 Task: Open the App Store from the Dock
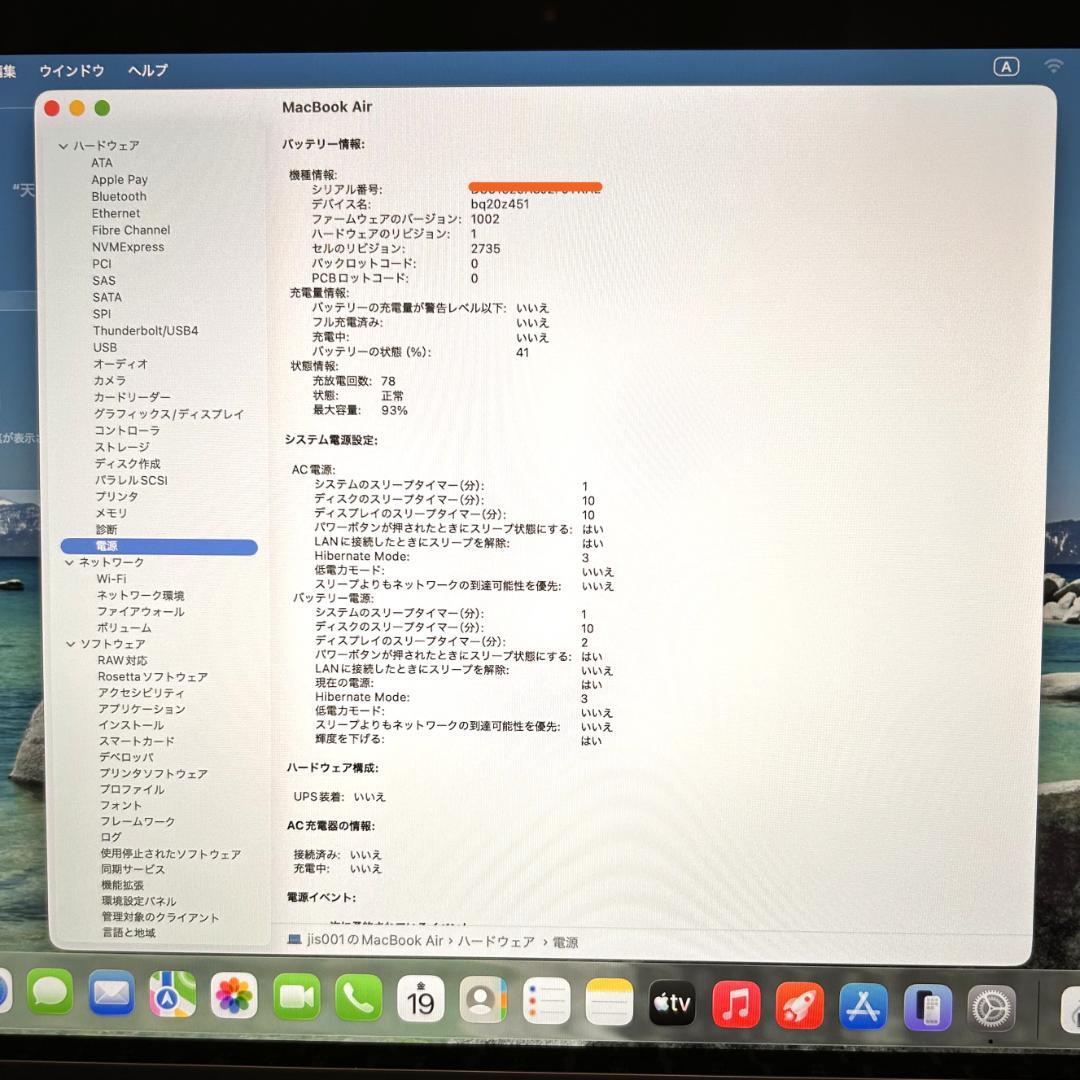click(x=862, y=1006)
